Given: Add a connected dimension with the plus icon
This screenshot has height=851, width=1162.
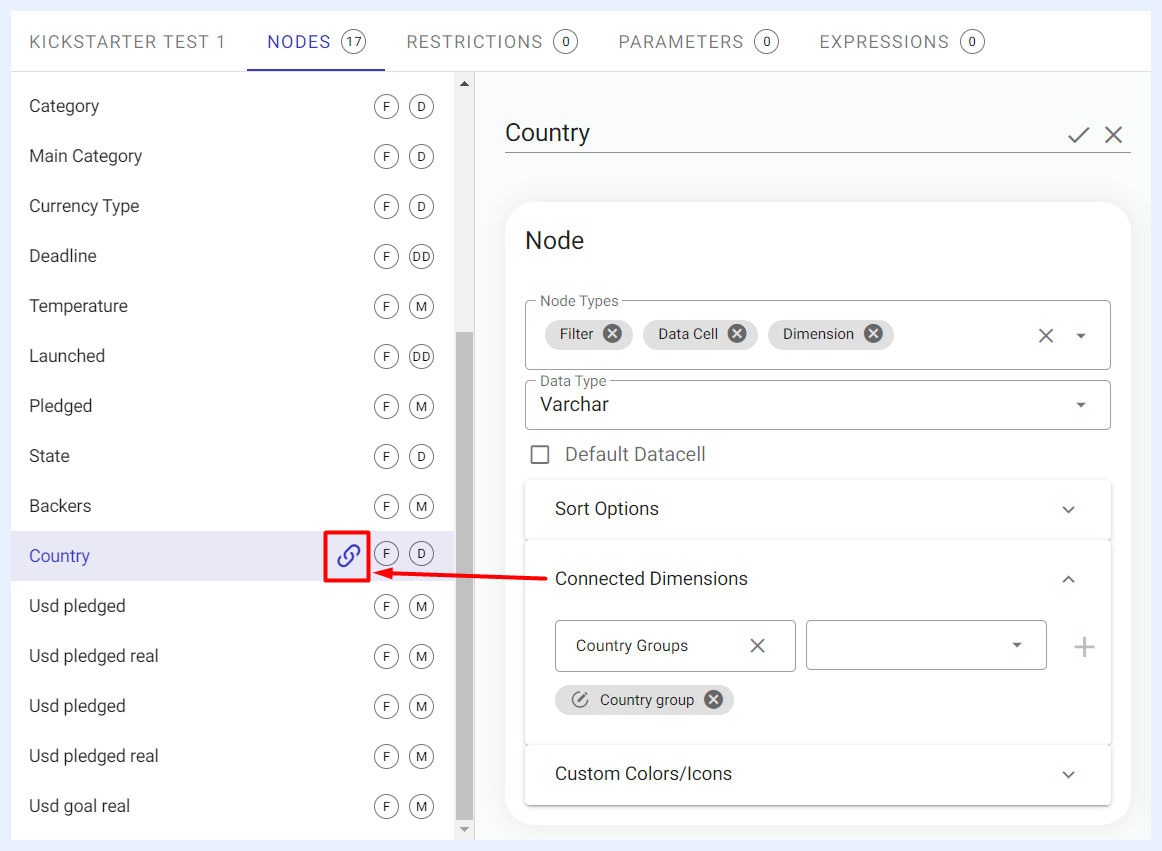Looking at the screenshot, I should coord(1084,646).
